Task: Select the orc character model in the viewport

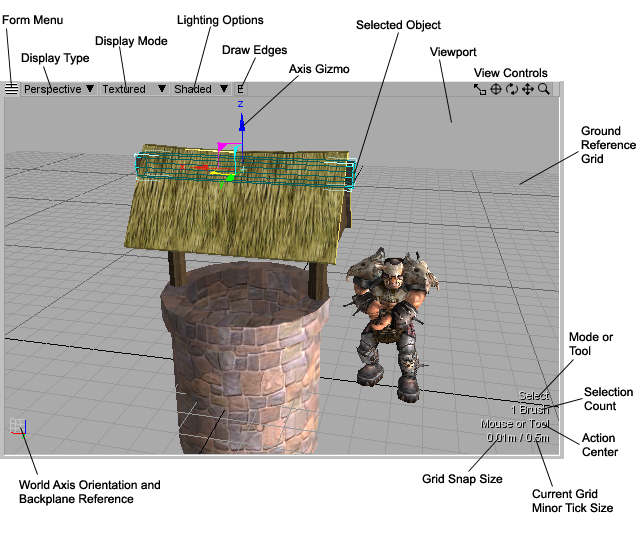Action: 391,322
